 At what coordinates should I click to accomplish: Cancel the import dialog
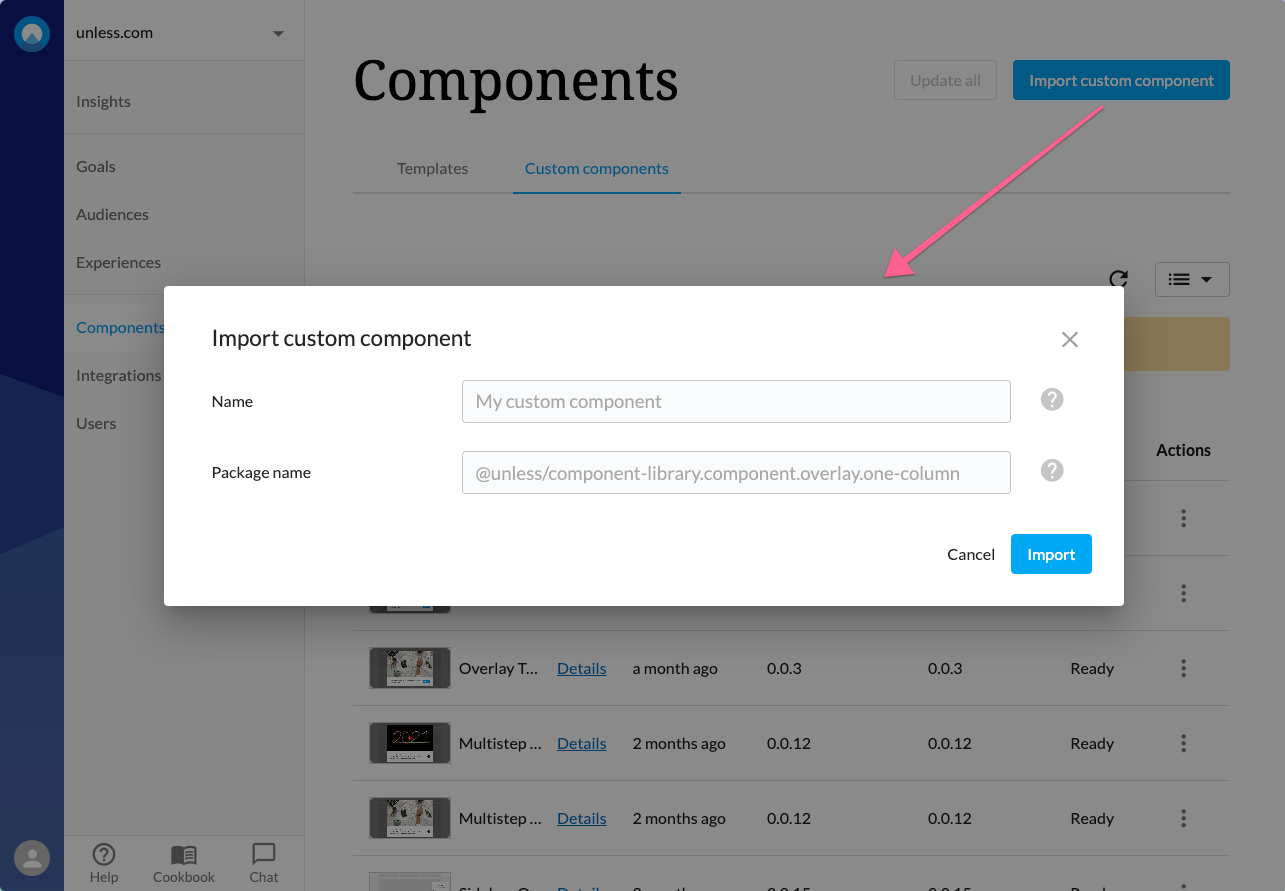click(971, 555)
